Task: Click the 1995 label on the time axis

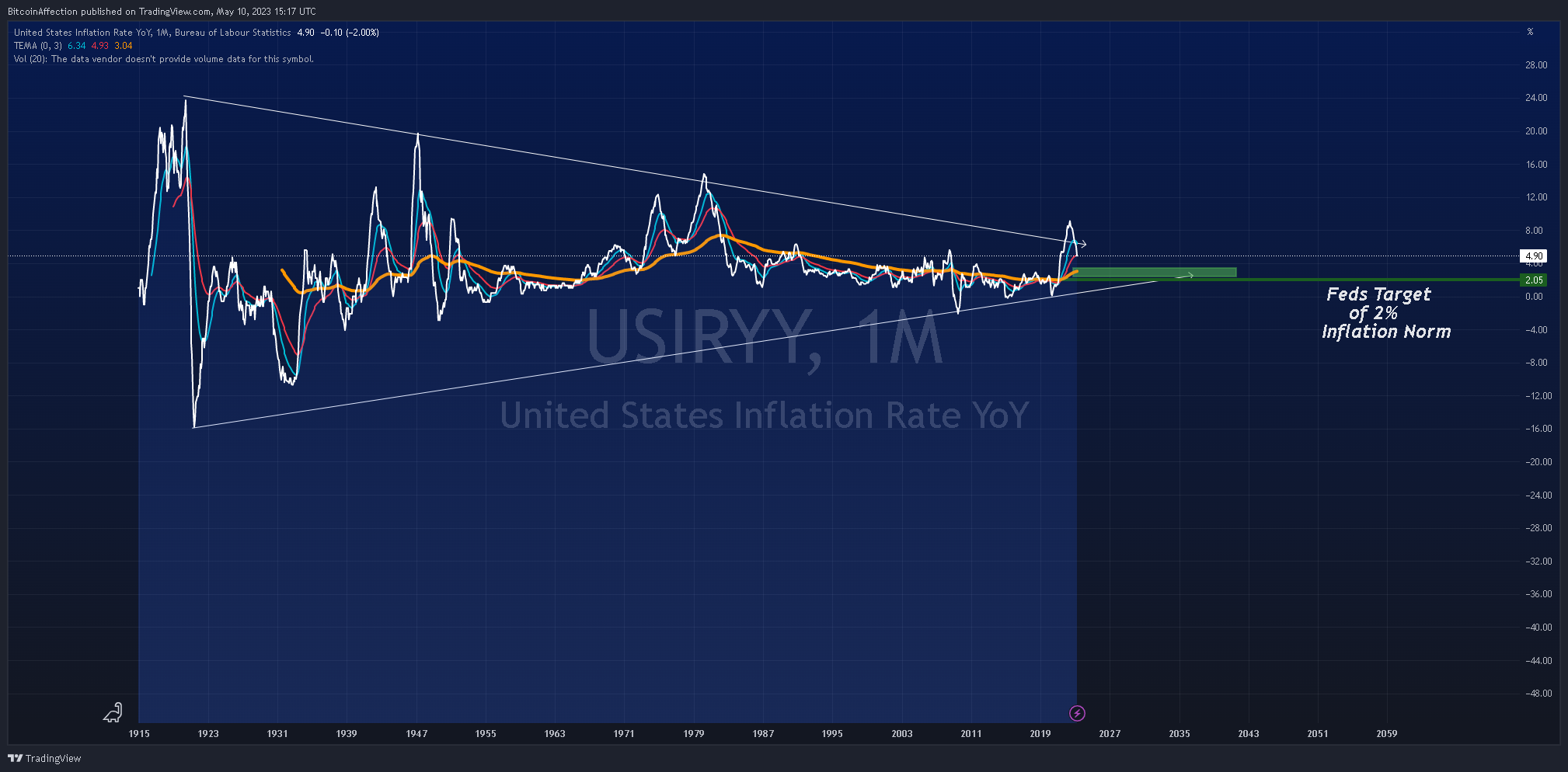Action: pos(832,733)
